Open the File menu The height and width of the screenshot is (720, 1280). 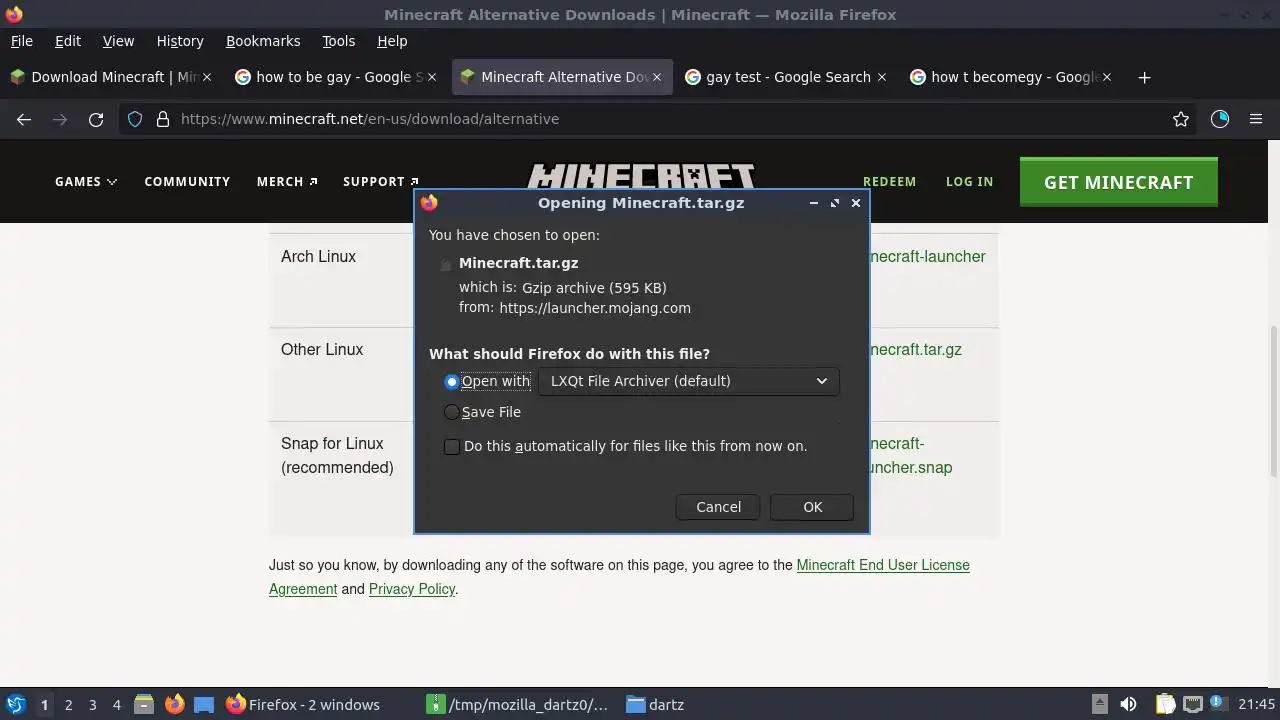click(x=21, y=41)
